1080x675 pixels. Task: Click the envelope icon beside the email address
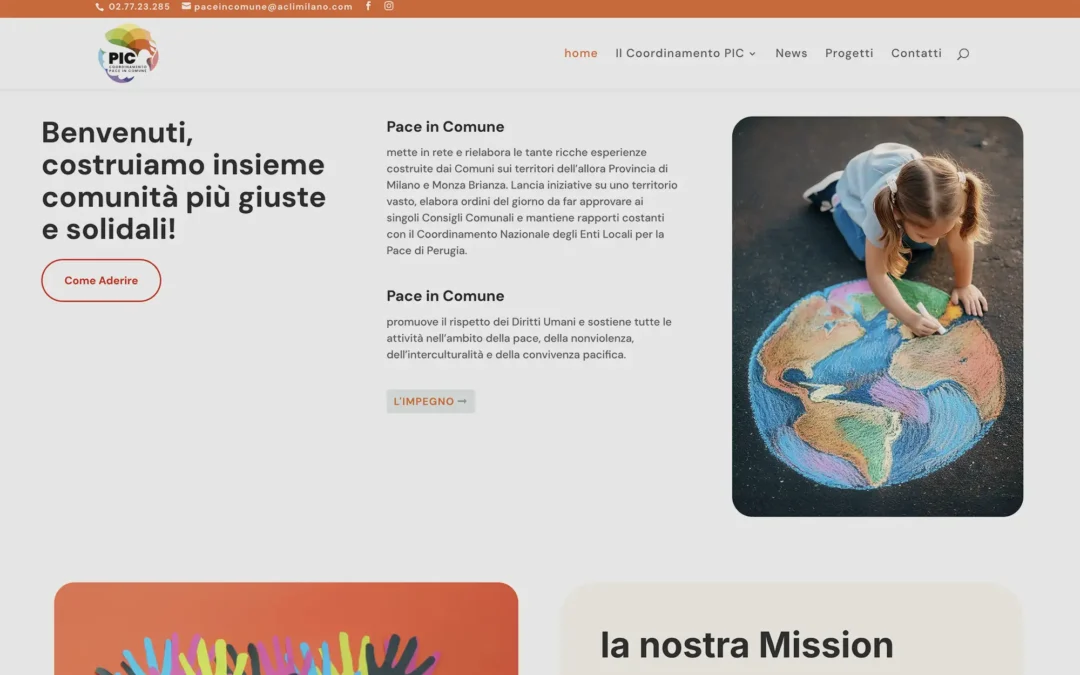186,6
